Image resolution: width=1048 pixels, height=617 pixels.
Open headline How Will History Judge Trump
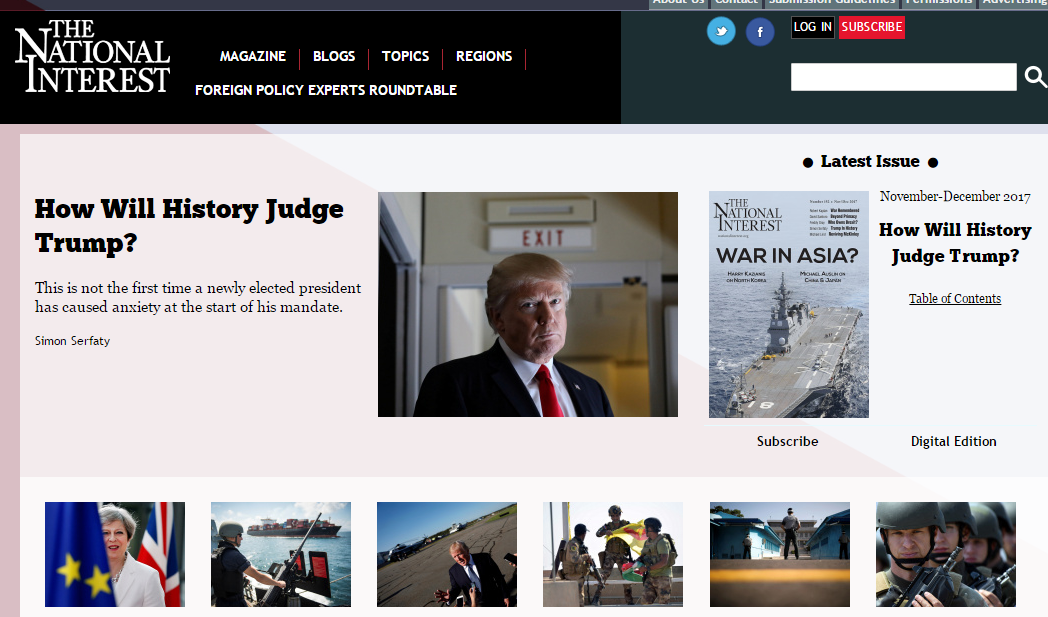pyautogui.click(x=189, y=225)
